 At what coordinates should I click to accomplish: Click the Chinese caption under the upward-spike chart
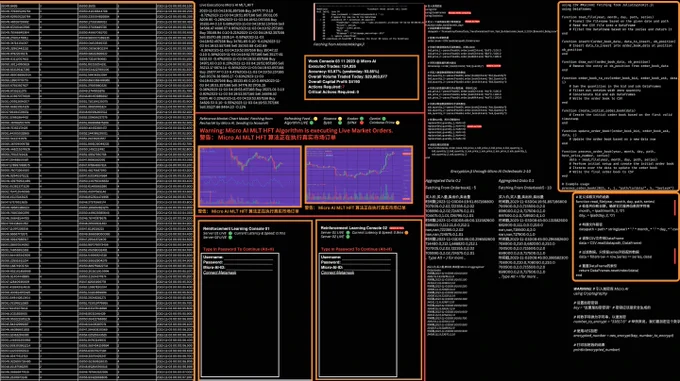click(x=356, y=208)
